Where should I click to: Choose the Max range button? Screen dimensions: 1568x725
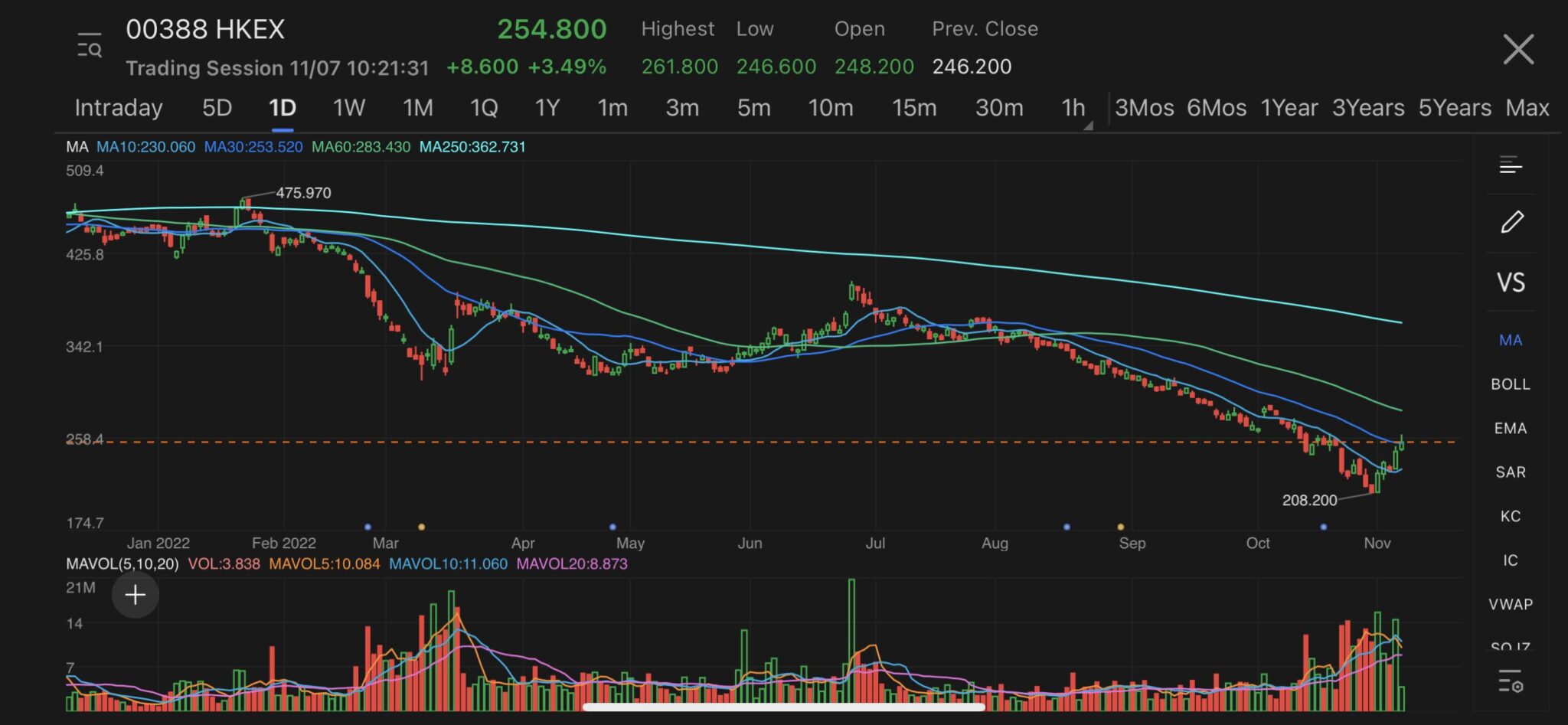pyautogui.click(x=1527, y=108)
